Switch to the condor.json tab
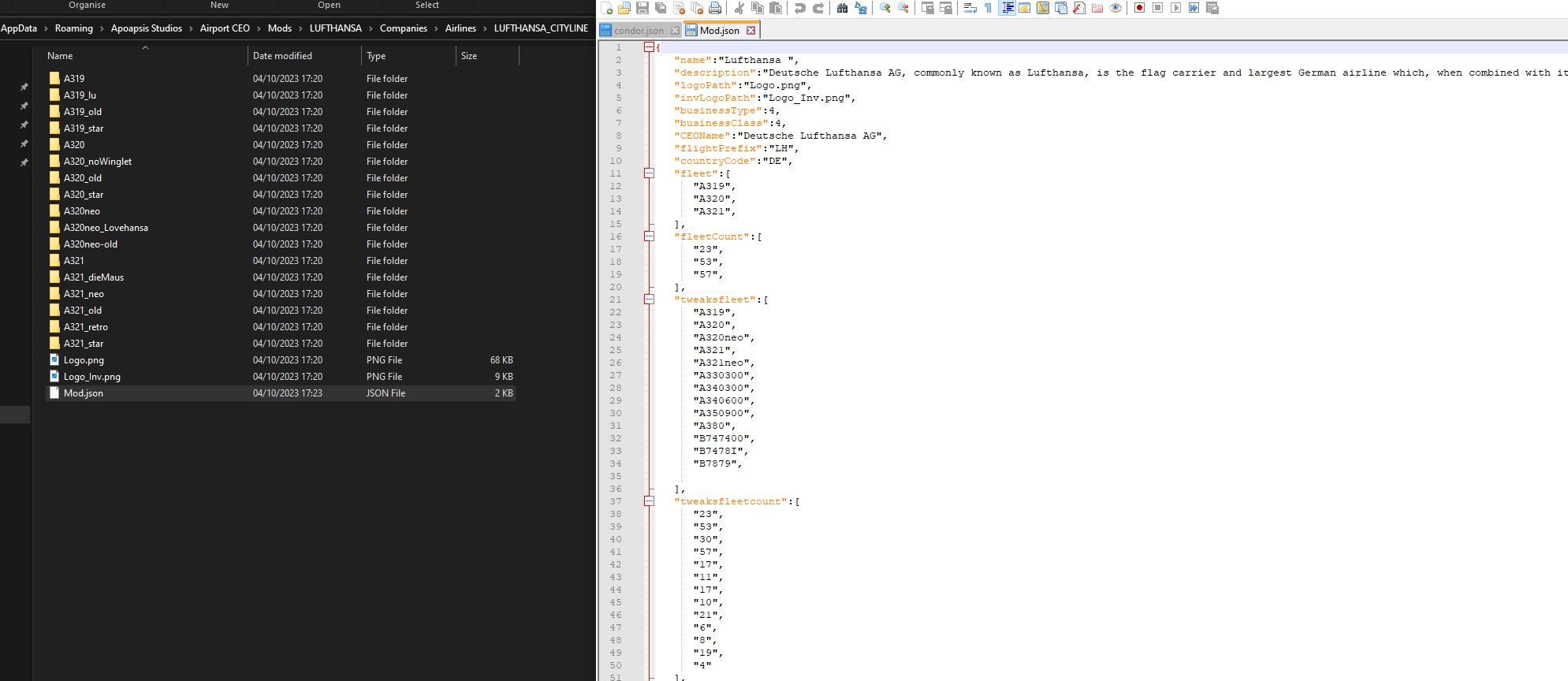This screenshot has height=681, width=1568. click(639, 31)
